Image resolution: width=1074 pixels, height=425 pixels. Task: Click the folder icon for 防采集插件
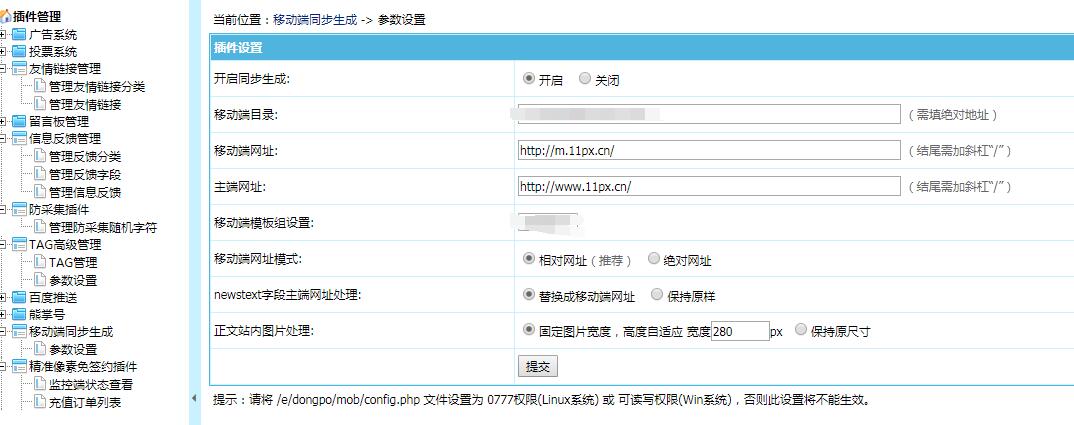tap(19, 209)
